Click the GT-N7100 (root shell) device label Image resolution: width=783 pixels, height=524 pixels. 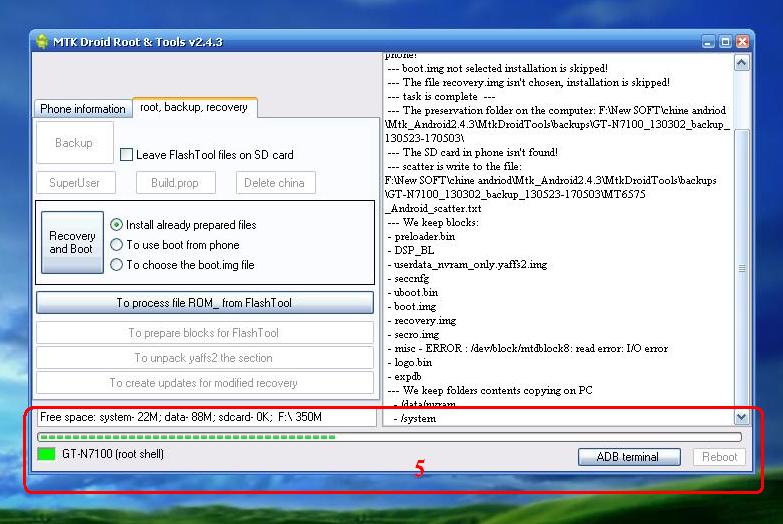tap(113, 454)
